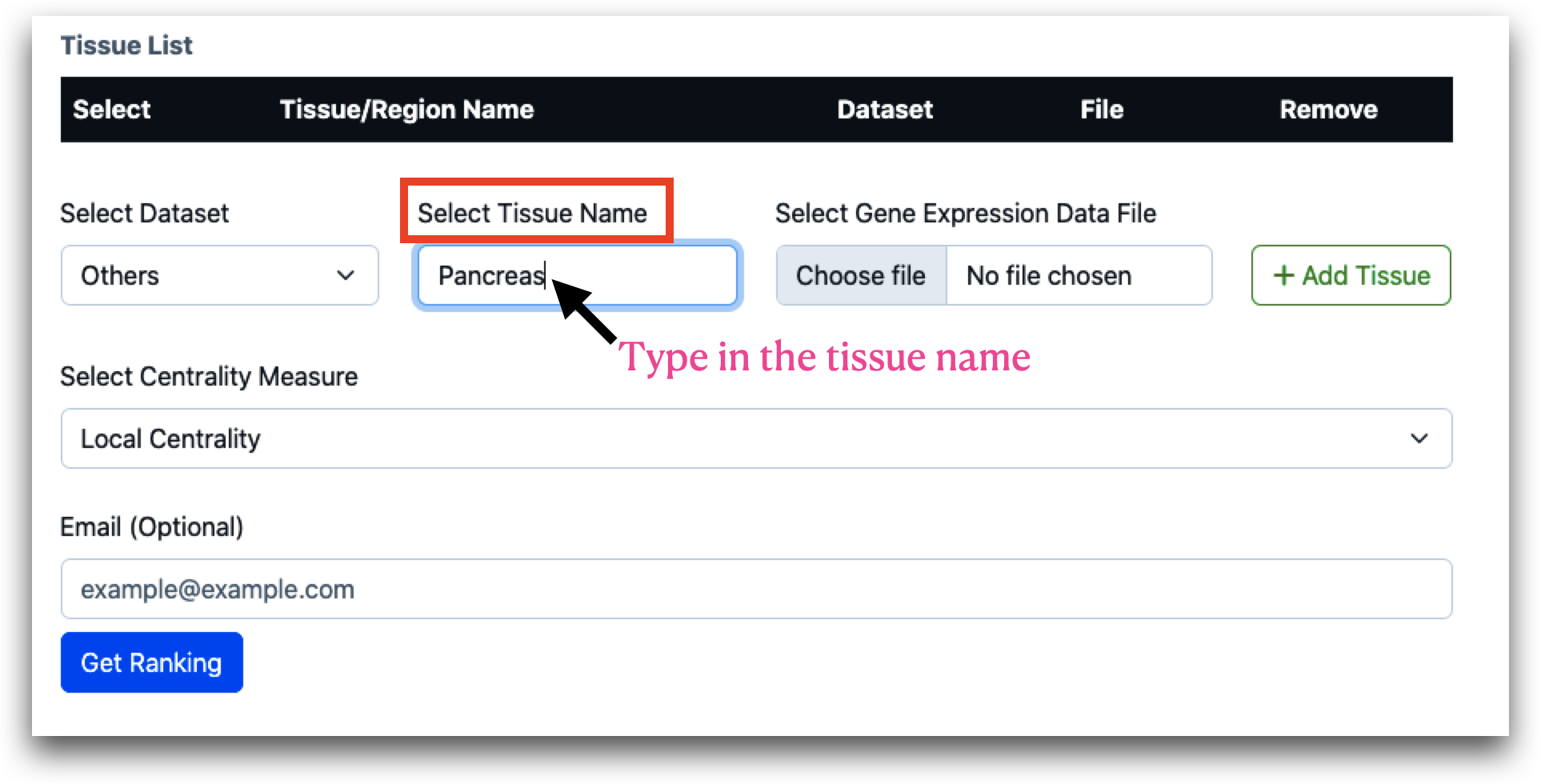Click the email input with example@example.com placeholder
Image resolution: width=1541 pixels, height=784 pixels.
coord(756,589)
